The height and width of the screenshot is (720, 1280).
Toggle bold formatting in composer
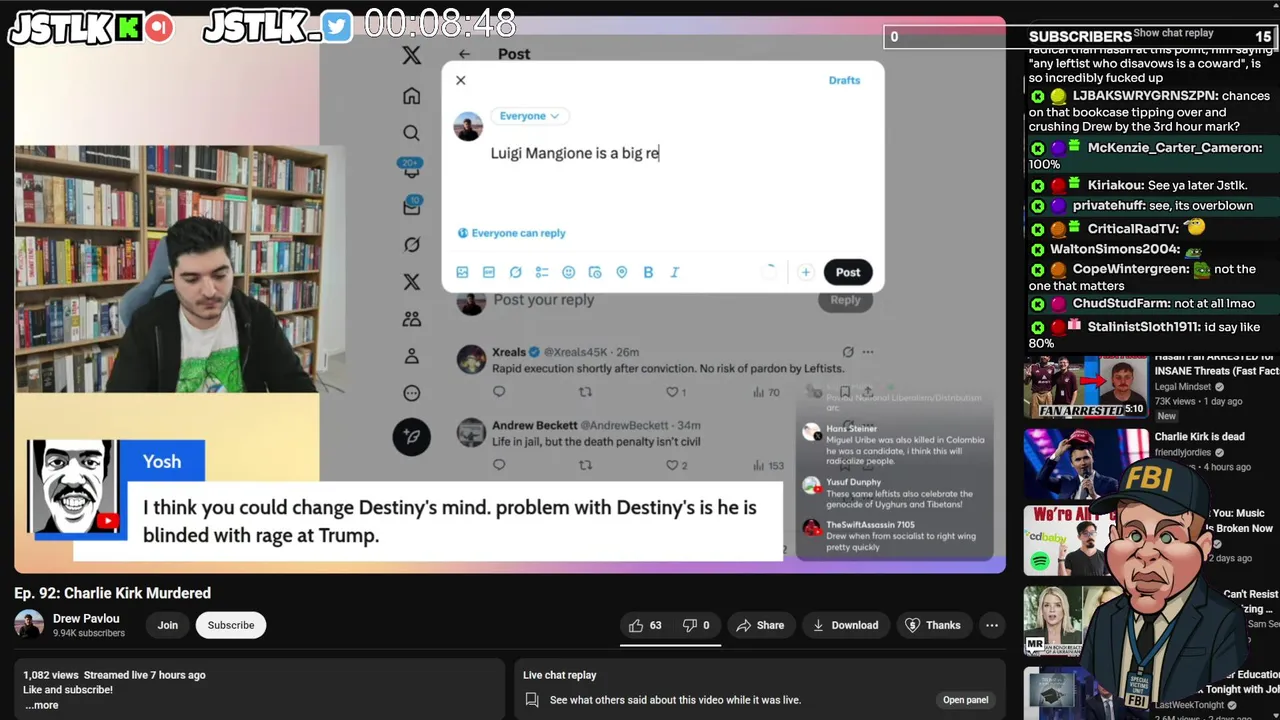648,272
